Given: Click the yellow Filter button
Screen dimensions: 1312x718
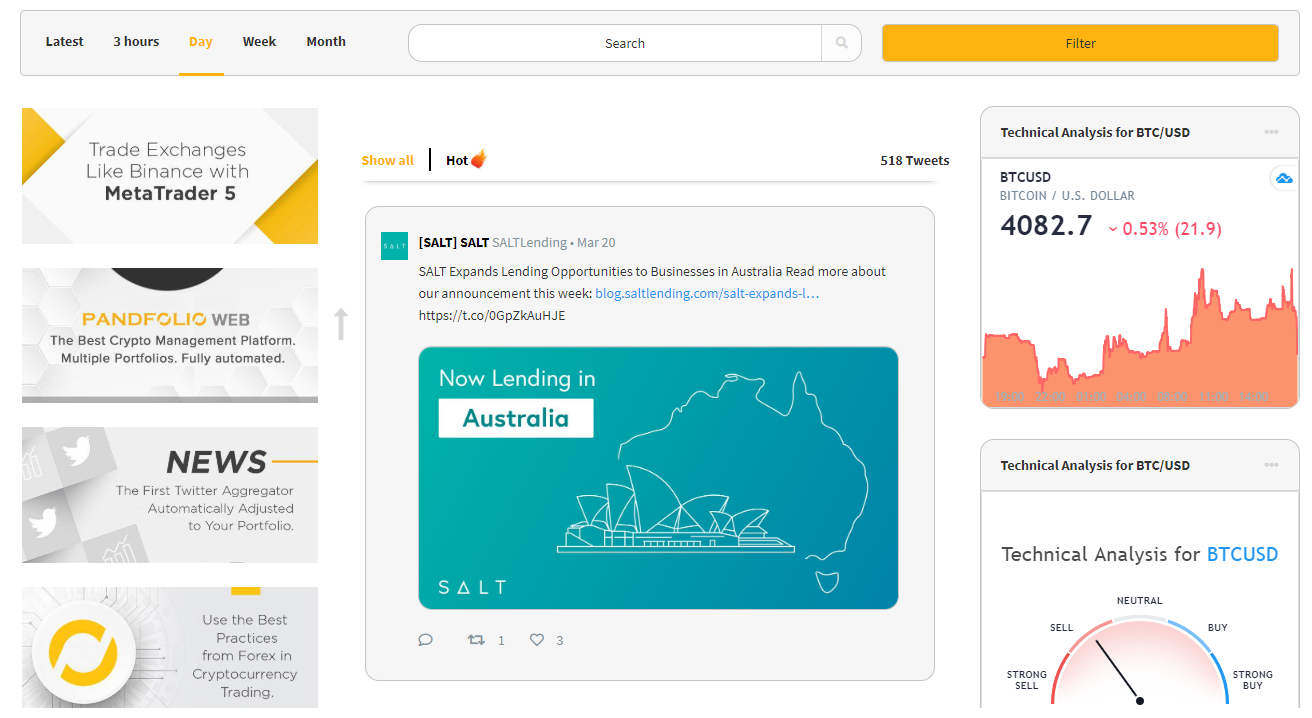Looking at the screenshot, I should [1080, 43].
